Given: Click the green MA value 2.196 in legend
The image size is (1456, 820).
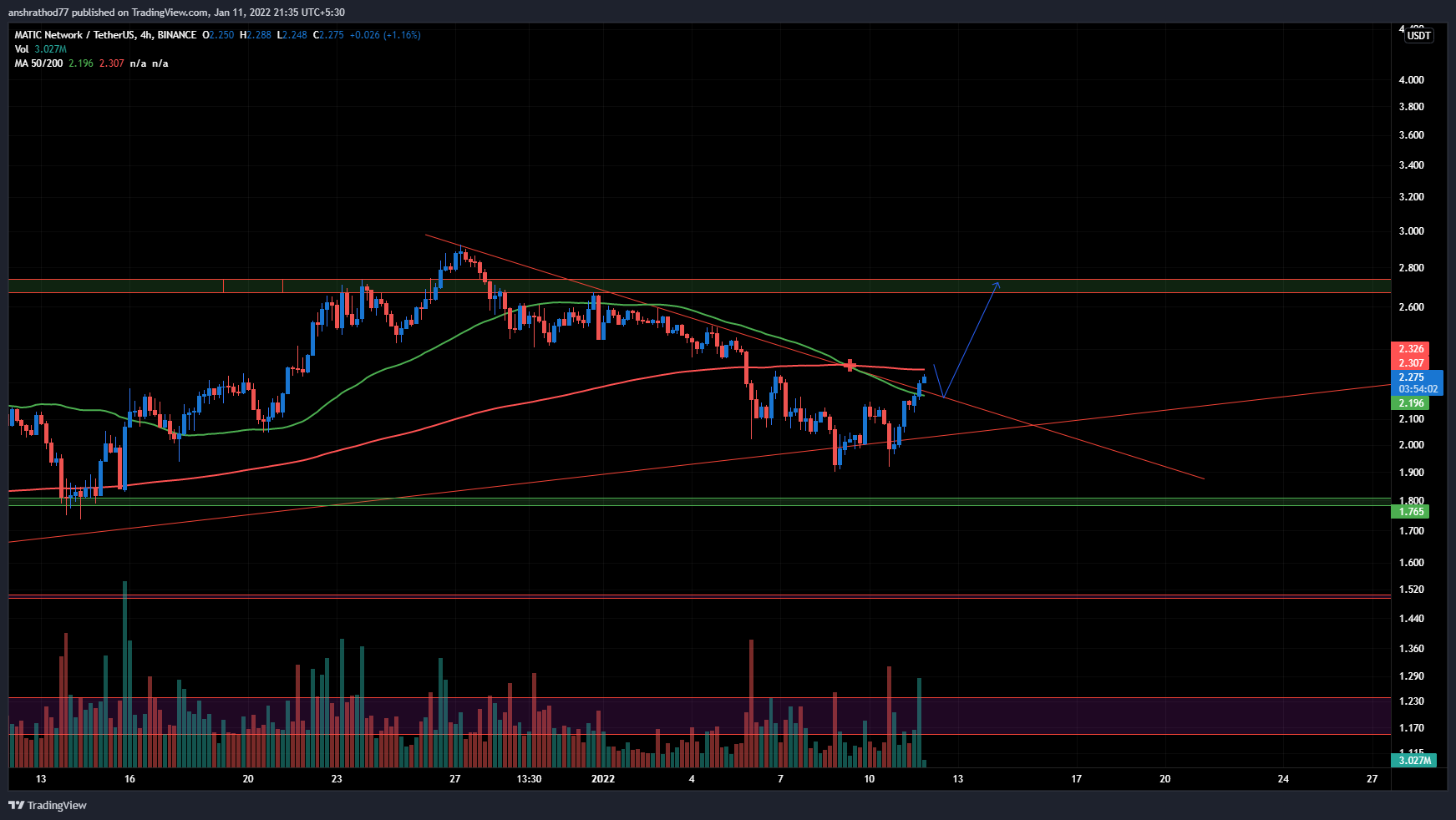Looking at the screenshot, I should [81, 63].
